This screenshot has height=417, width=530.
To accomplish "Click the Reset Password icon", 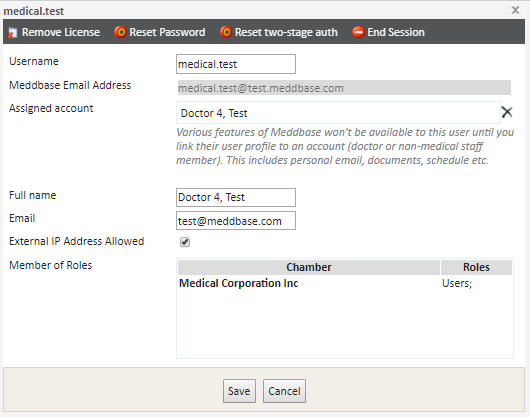I will click(x=120, y=32).
